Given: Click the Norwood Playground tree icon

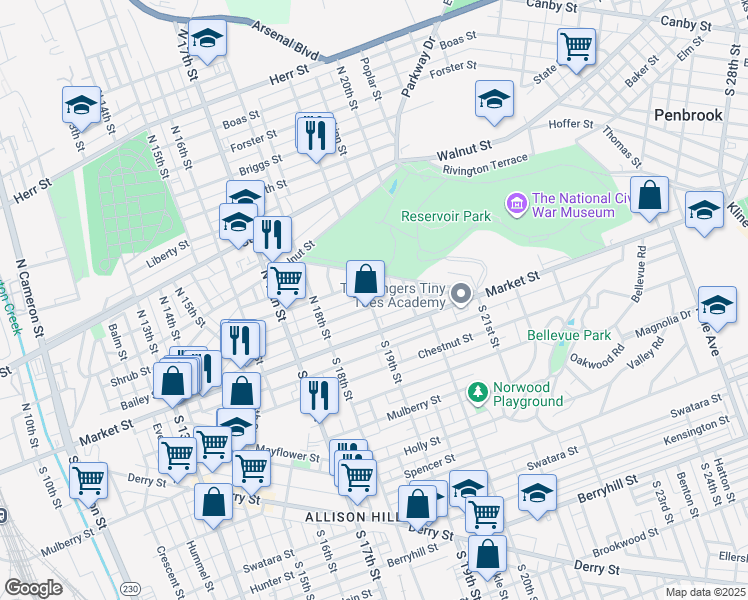Looking at the screenshot, I should pyautogui.click(x=478, y=391).
